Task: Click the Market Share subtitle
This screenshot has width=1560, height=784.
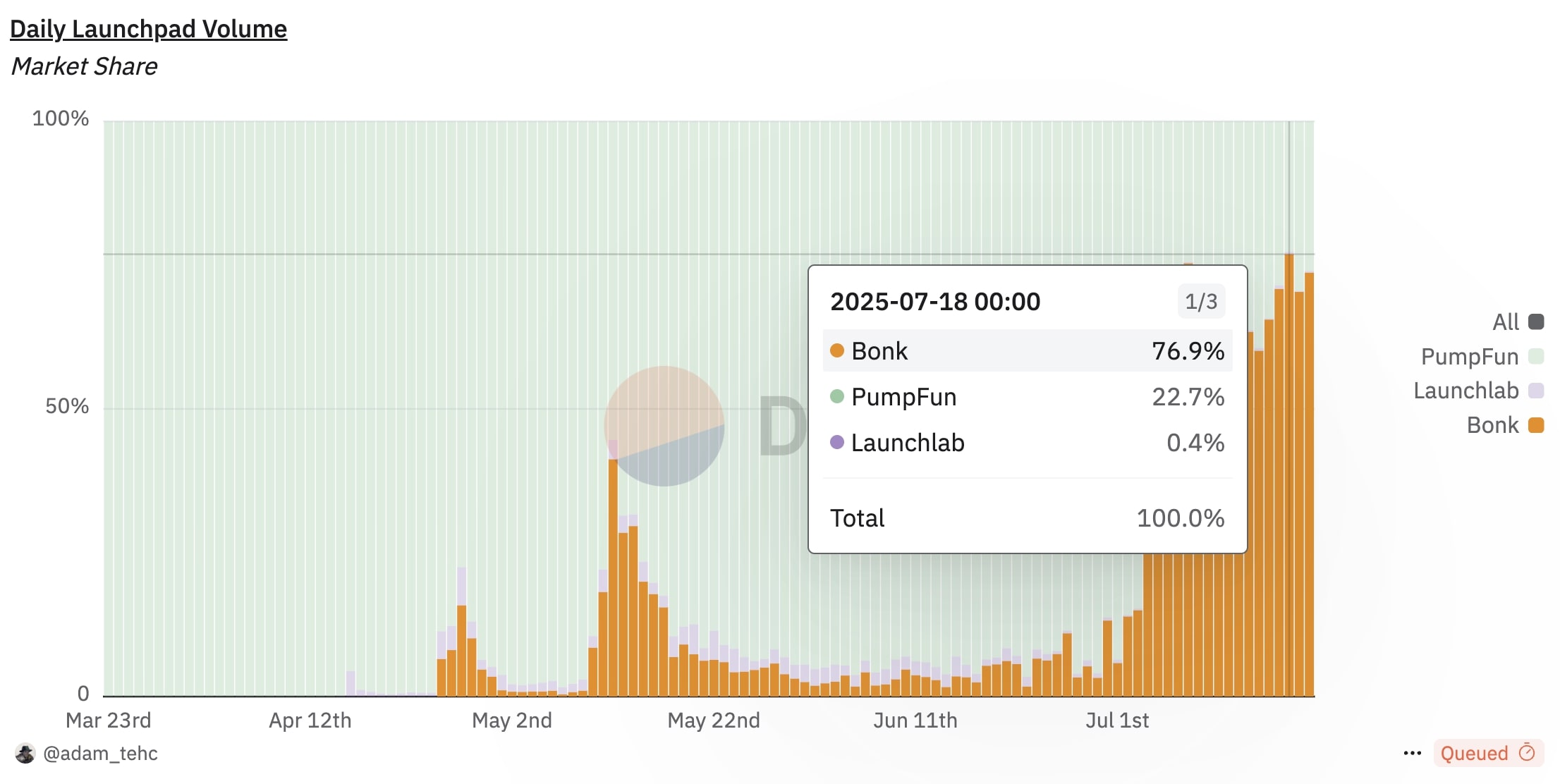Action: 84,66
